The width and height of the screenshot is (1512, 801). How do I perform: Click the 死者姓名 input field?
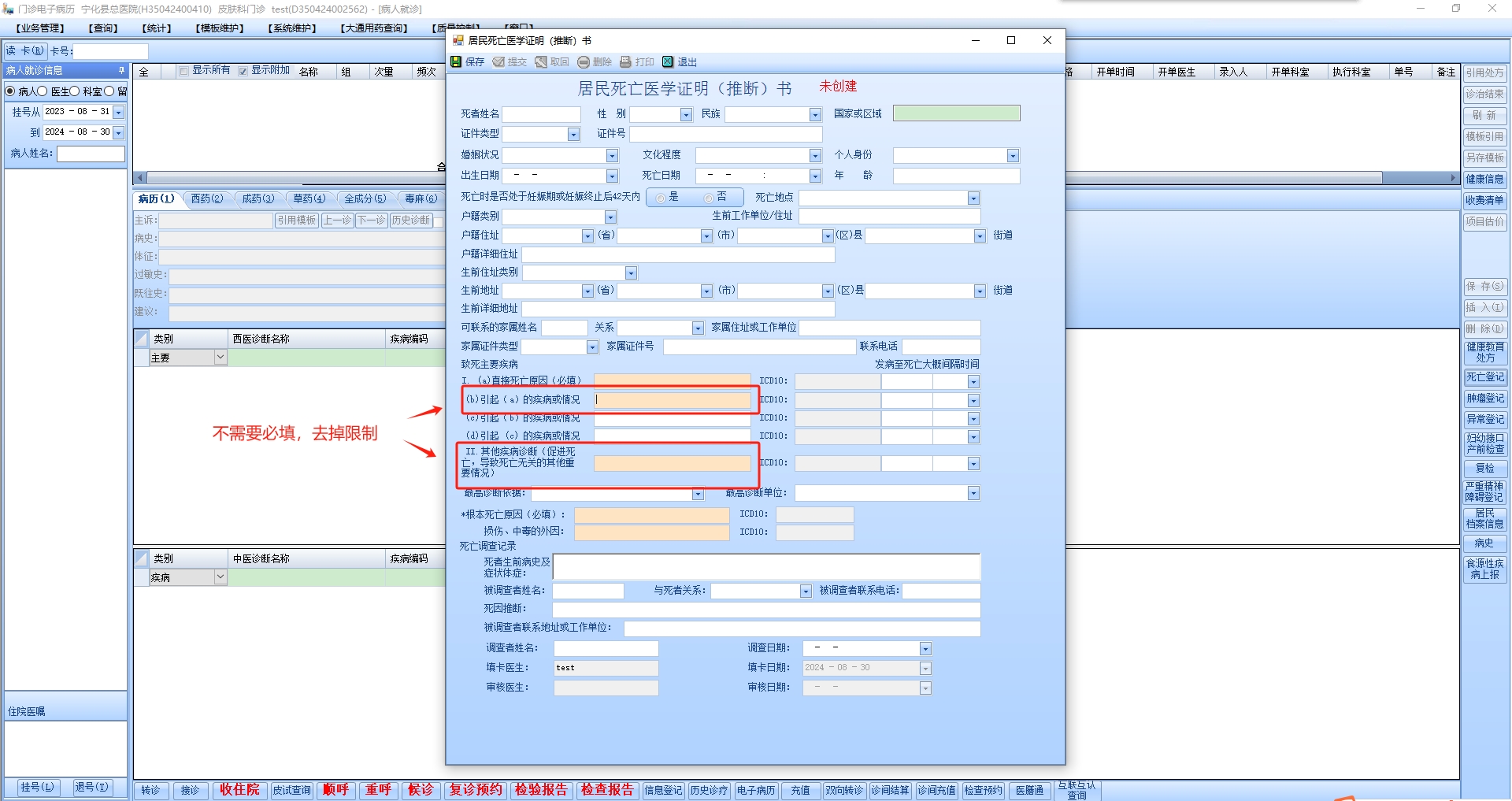541,114
